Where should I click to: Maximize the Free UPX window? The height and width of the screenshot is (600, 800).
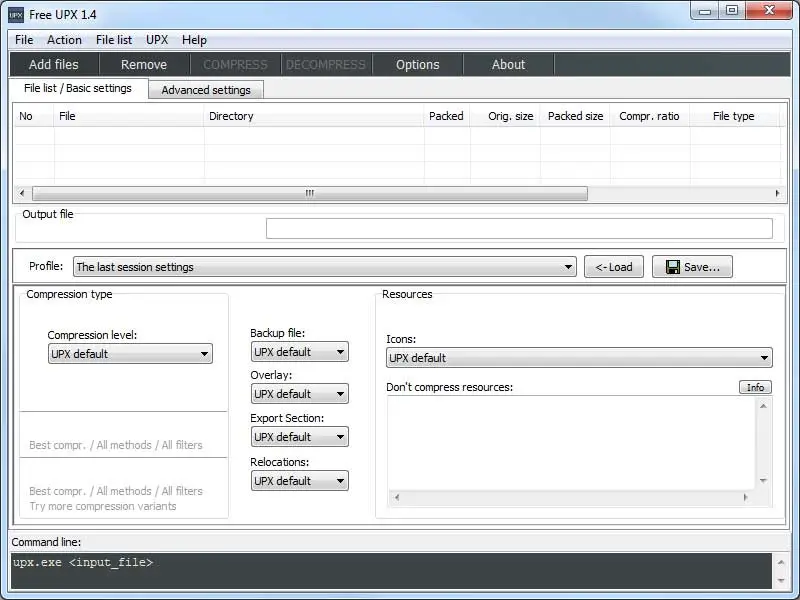732,11
